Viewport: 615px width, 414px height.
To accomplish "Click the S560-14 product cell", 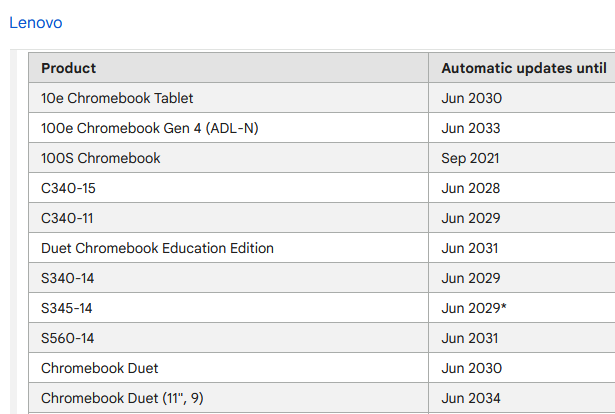I will [67, 338].
